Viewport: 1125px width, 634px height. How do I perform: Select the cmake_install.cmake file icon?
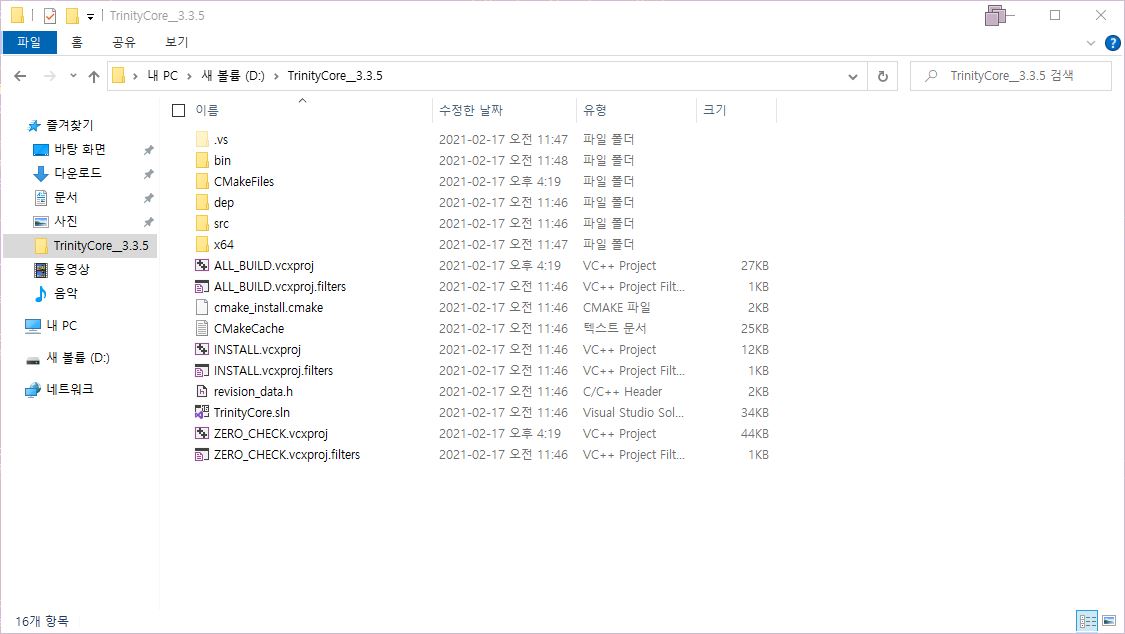202,308
